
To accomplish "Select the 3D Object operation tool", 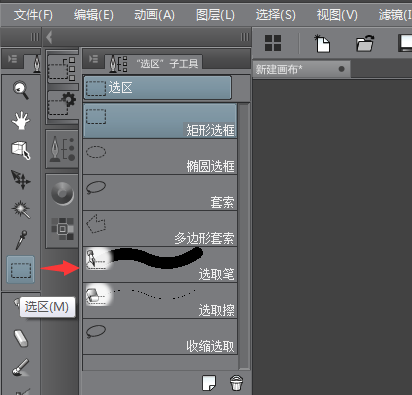I will pyautogui.click(x=21, y=150).
